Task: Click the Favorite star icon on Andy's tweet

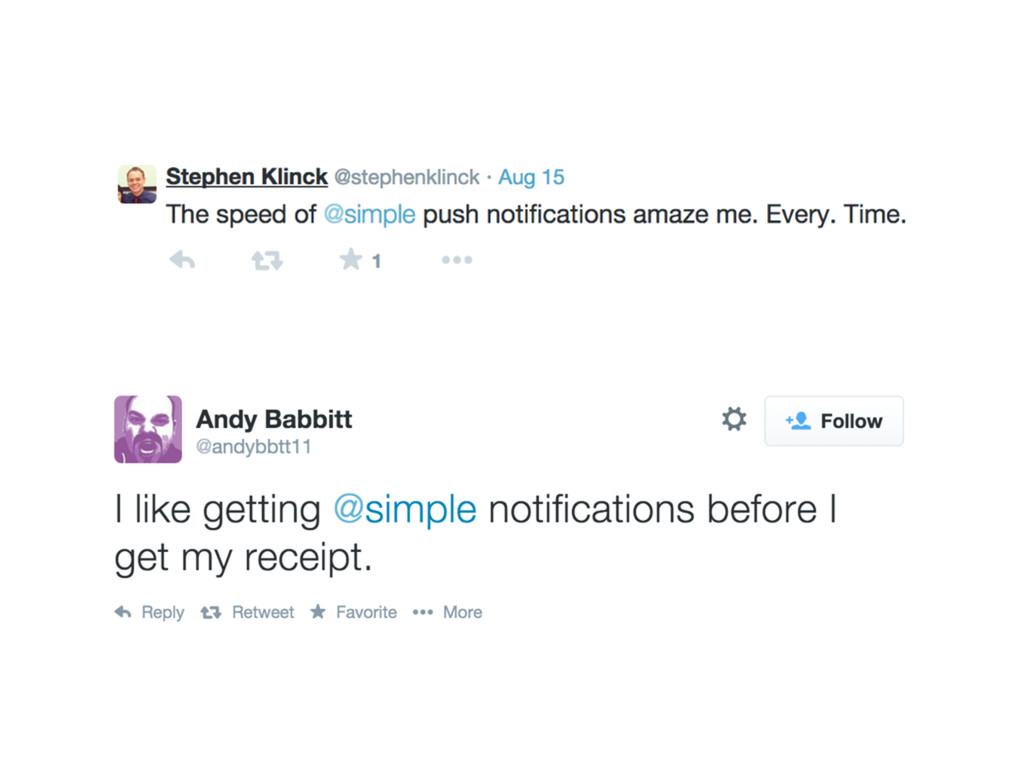Action: [318, 611]
